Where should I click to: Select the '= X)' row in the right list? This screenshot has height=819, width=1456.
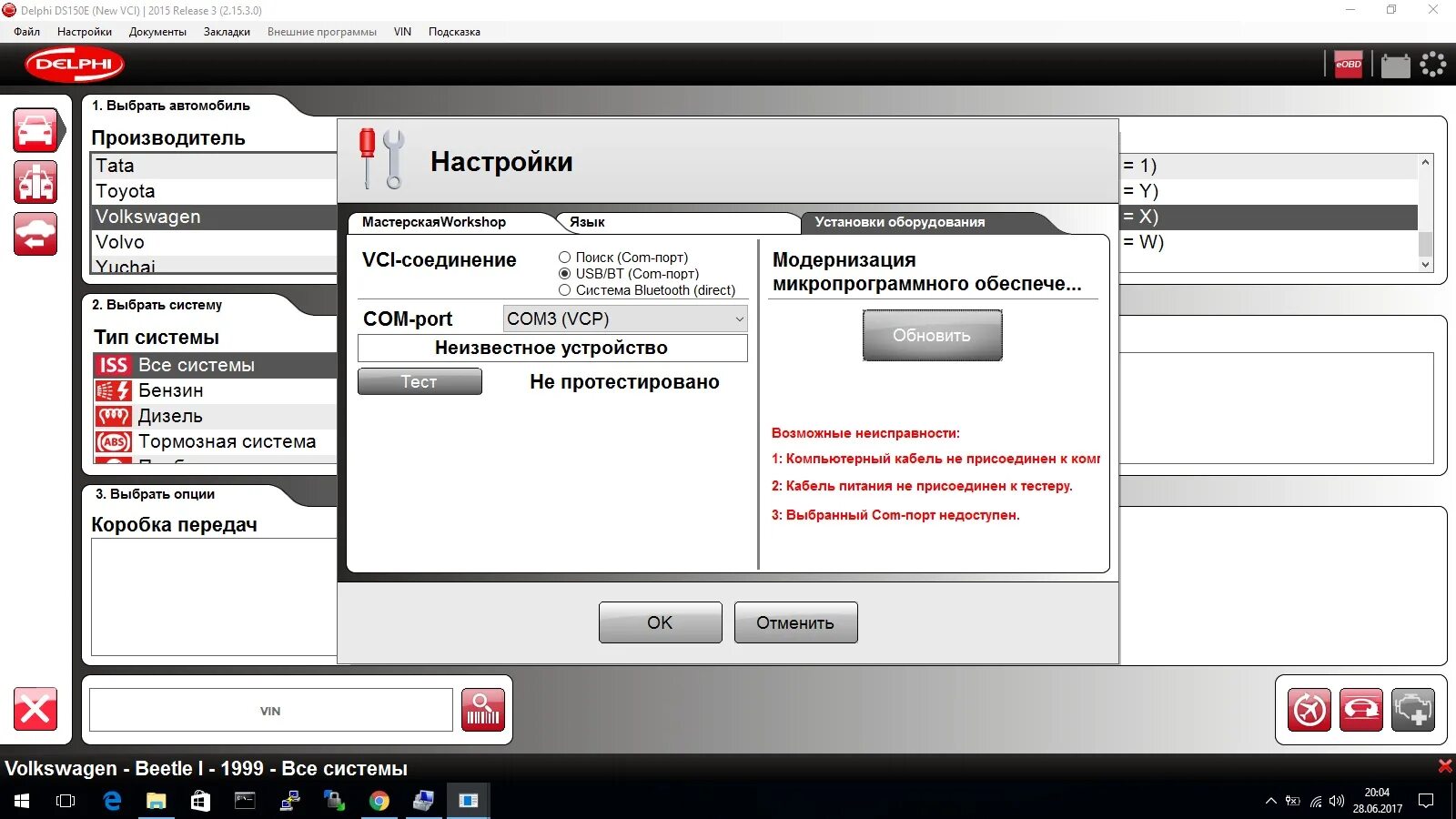(x=1269, y=217)
